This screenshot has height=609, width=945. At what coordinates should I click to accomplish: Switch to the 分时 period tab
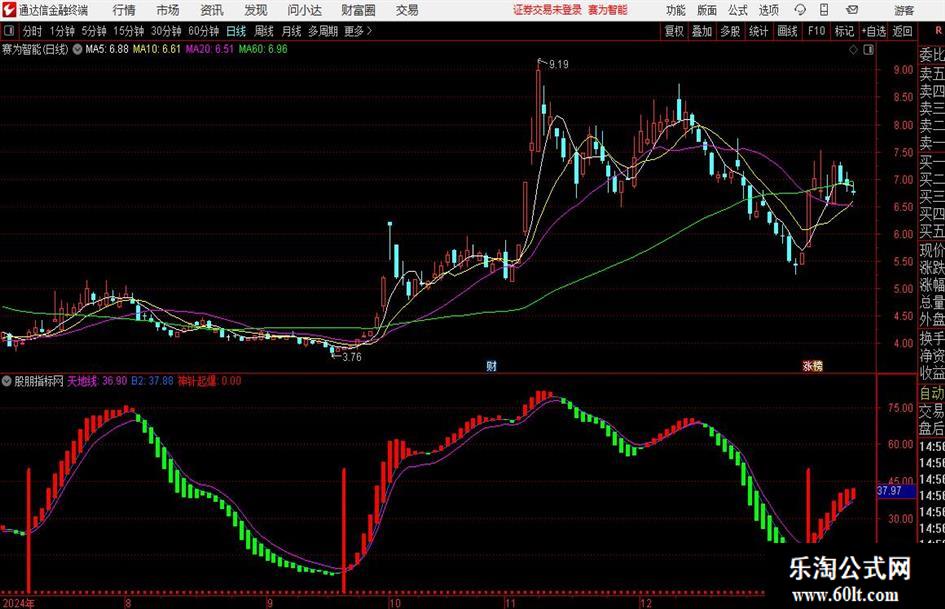click(x=33, y=31)
